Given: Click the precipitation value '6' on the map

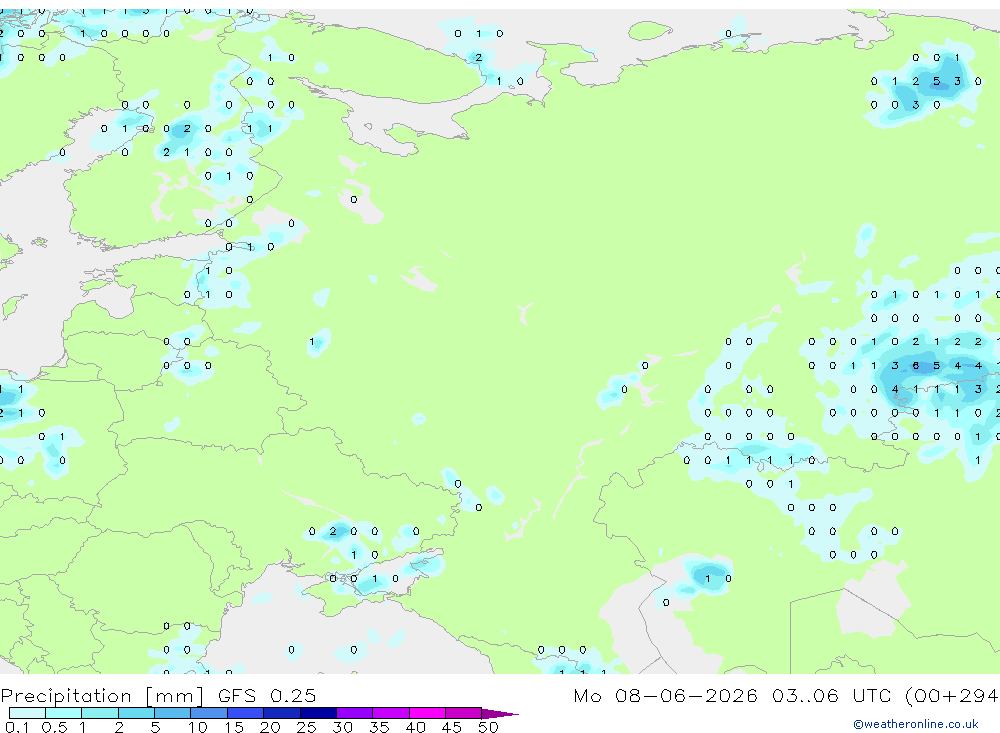Looking at the screenshot, I should 916,366.
